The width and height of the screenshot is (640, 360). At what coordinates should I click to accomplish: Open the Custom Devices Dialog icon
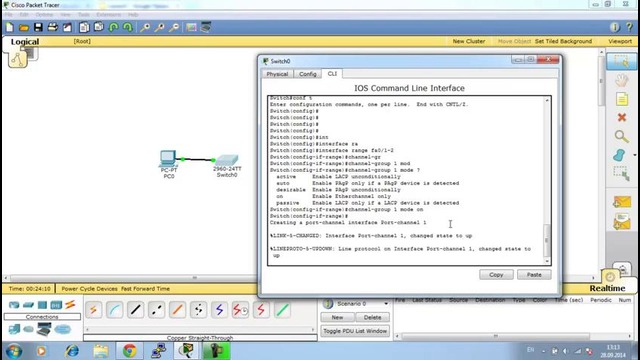coord(206,27)
